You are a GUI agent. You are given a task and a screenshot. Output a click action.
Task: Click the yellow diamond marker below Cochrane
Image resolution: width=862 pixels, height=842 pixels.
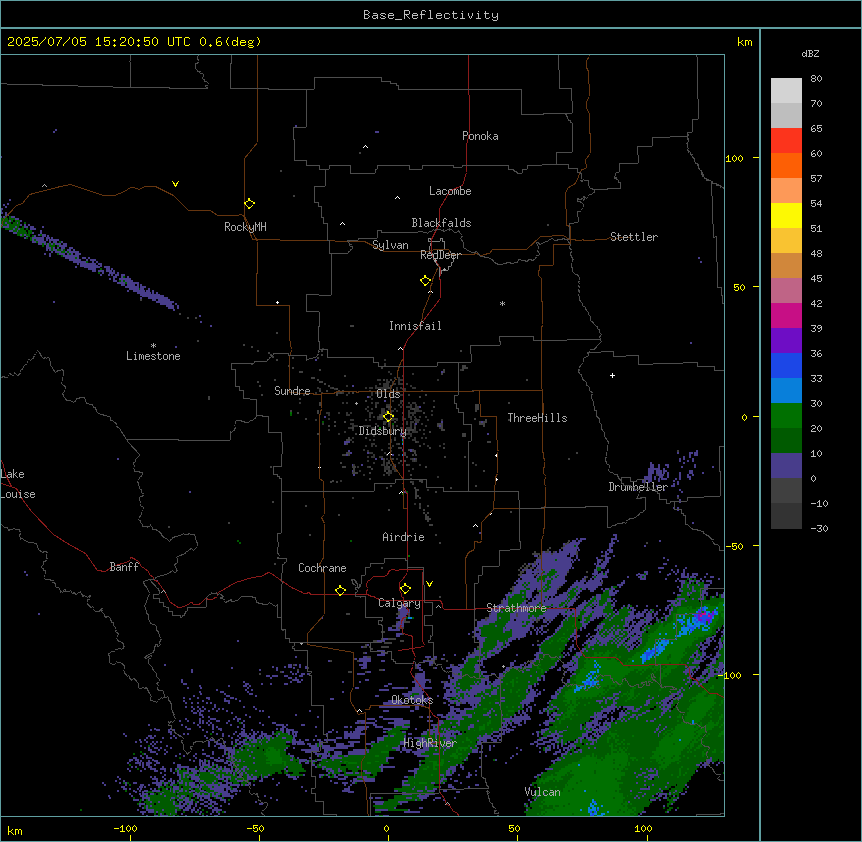click(340, 590)
